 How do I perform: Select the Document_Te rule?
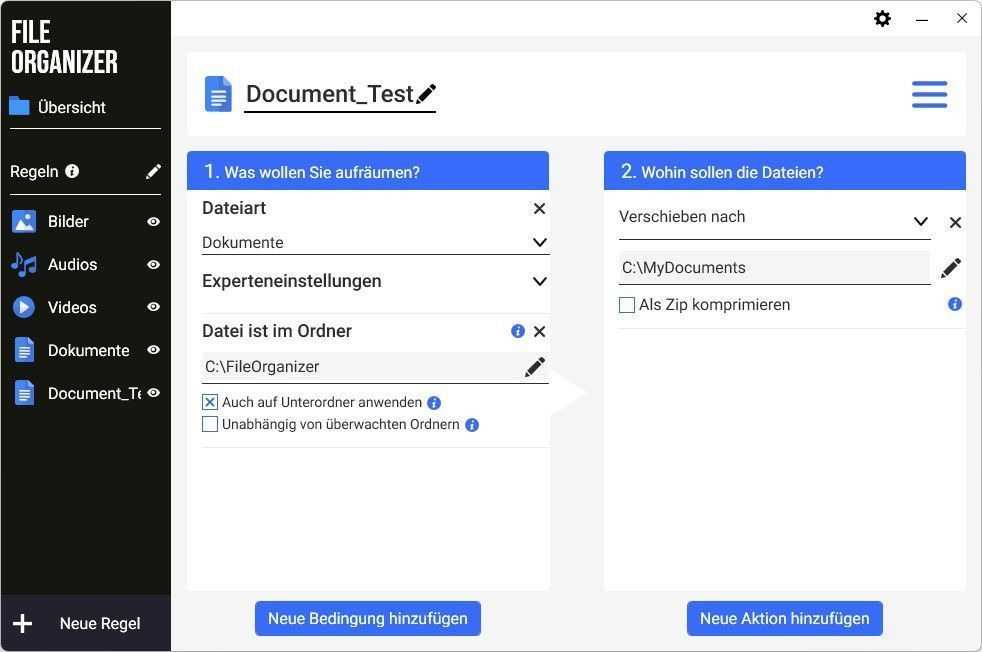point(94,393)
